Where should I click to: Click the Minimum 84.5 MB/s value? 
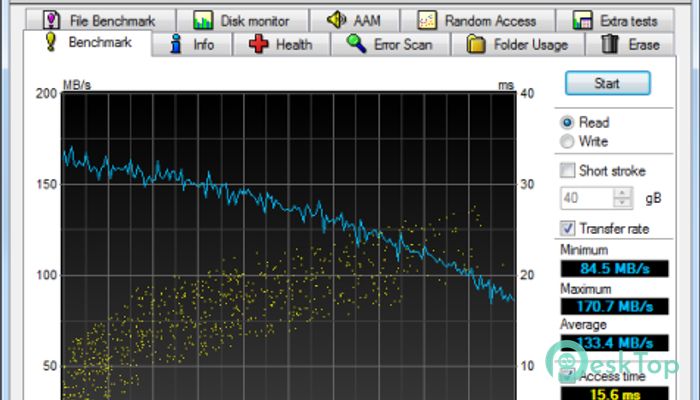coord(615,269)
